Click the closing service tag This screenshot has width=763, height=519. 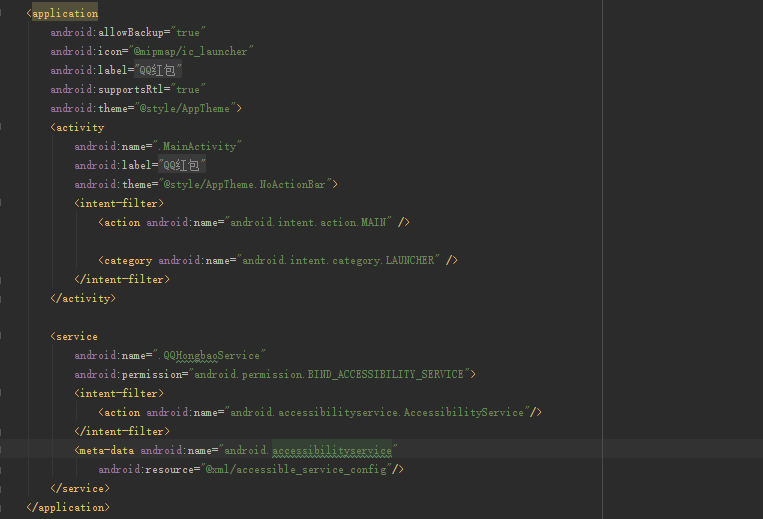80,488
